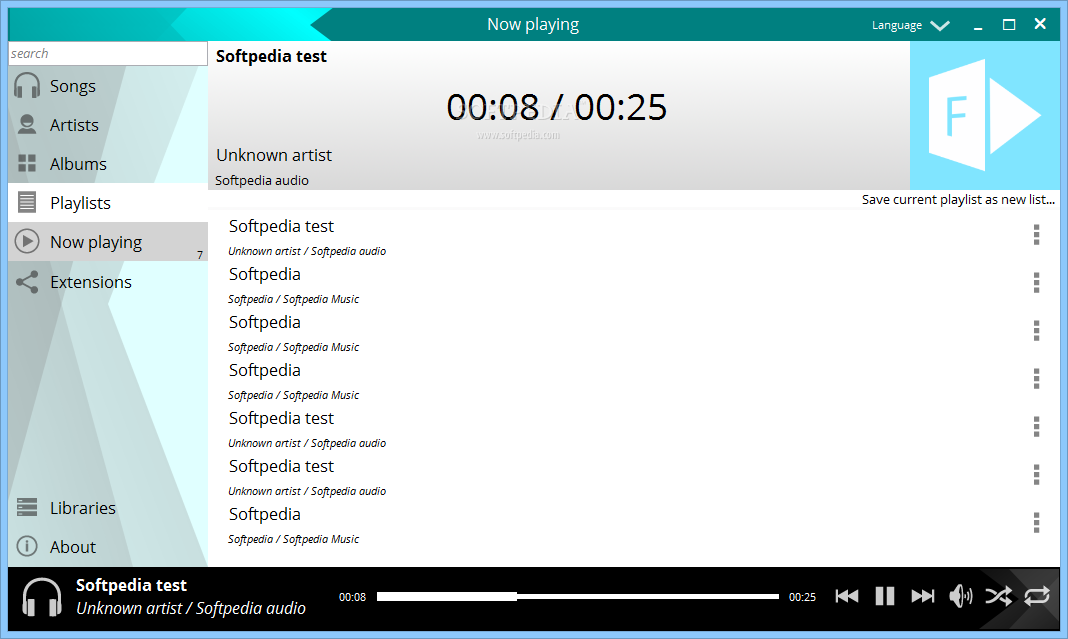
Task: Click Softpedia audio album name in header
Action: coord(262,181)
